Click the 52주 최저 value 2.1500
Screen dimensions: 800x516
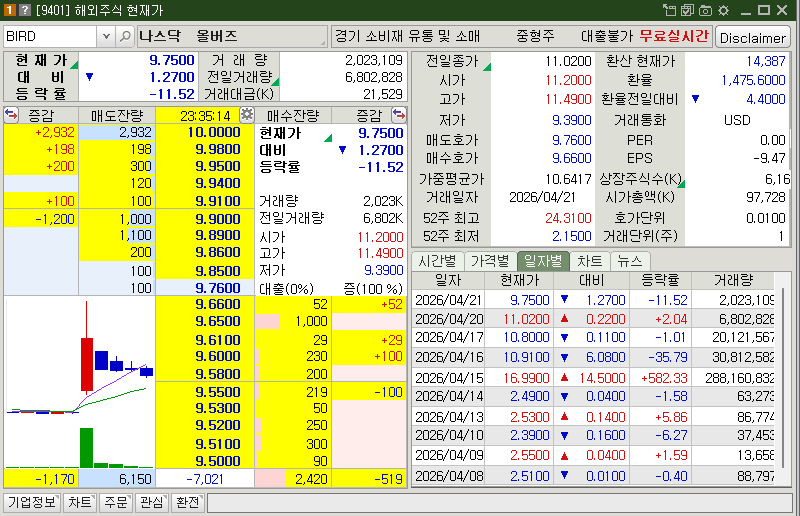tap(571, 236)
